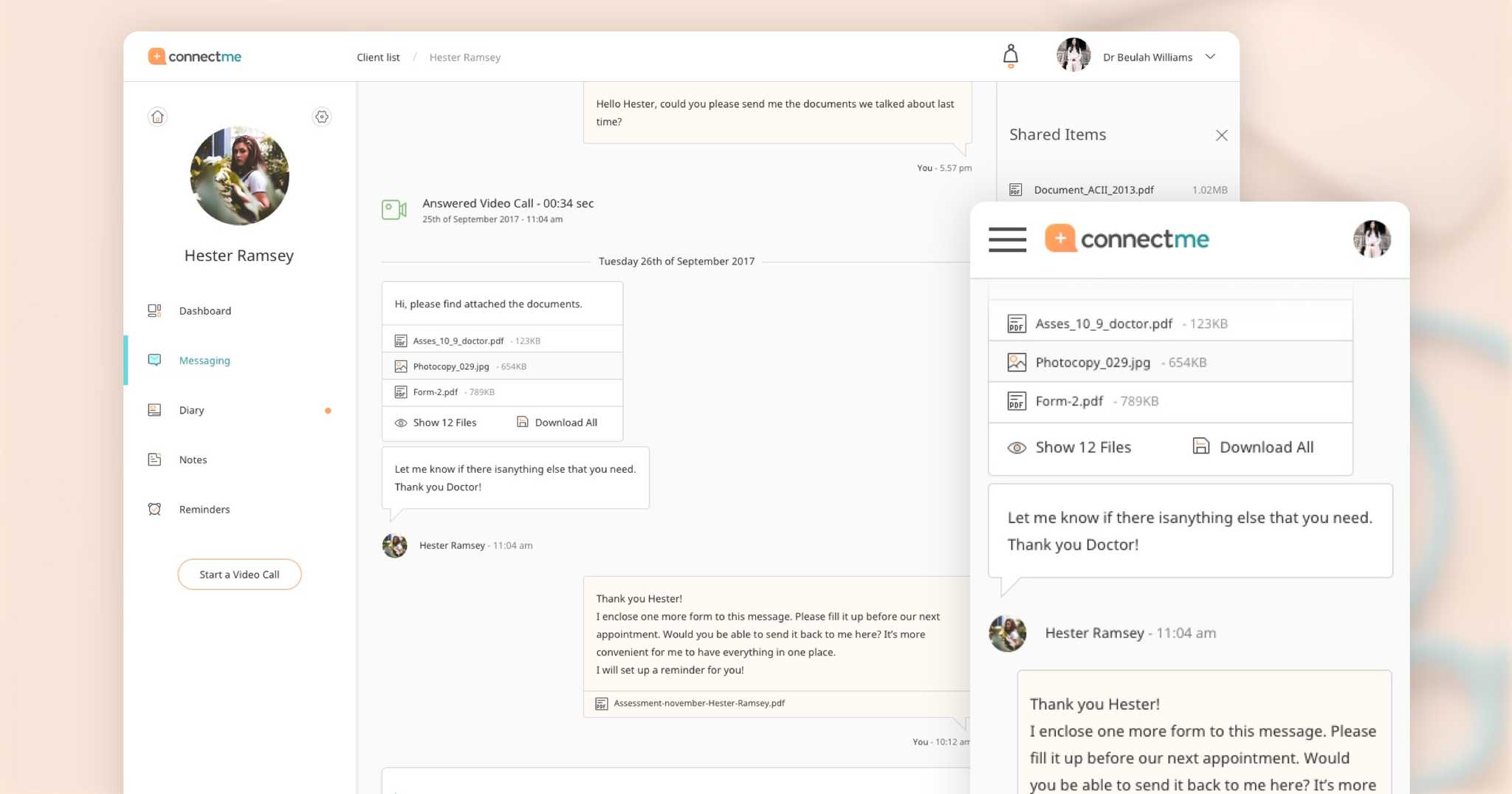1512x794 pixels.
Task: Click the PDF icon beside Form-2.pdf in chat
Action: click(401, 392)
